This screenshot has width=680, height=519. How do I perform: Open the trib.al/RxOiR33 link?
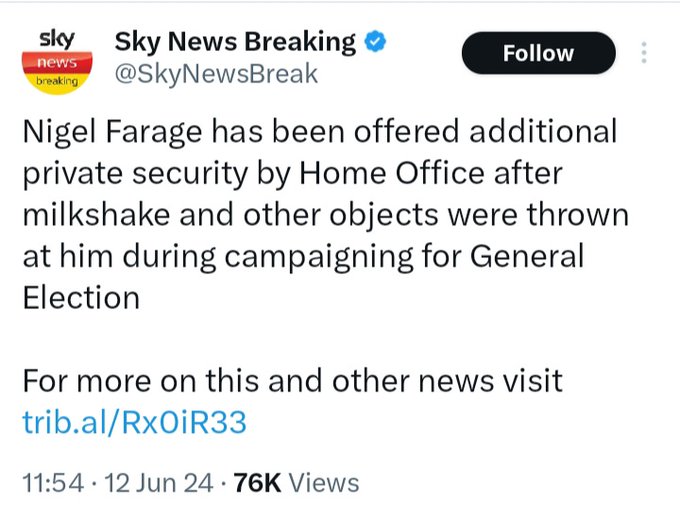tap(134, 422)
